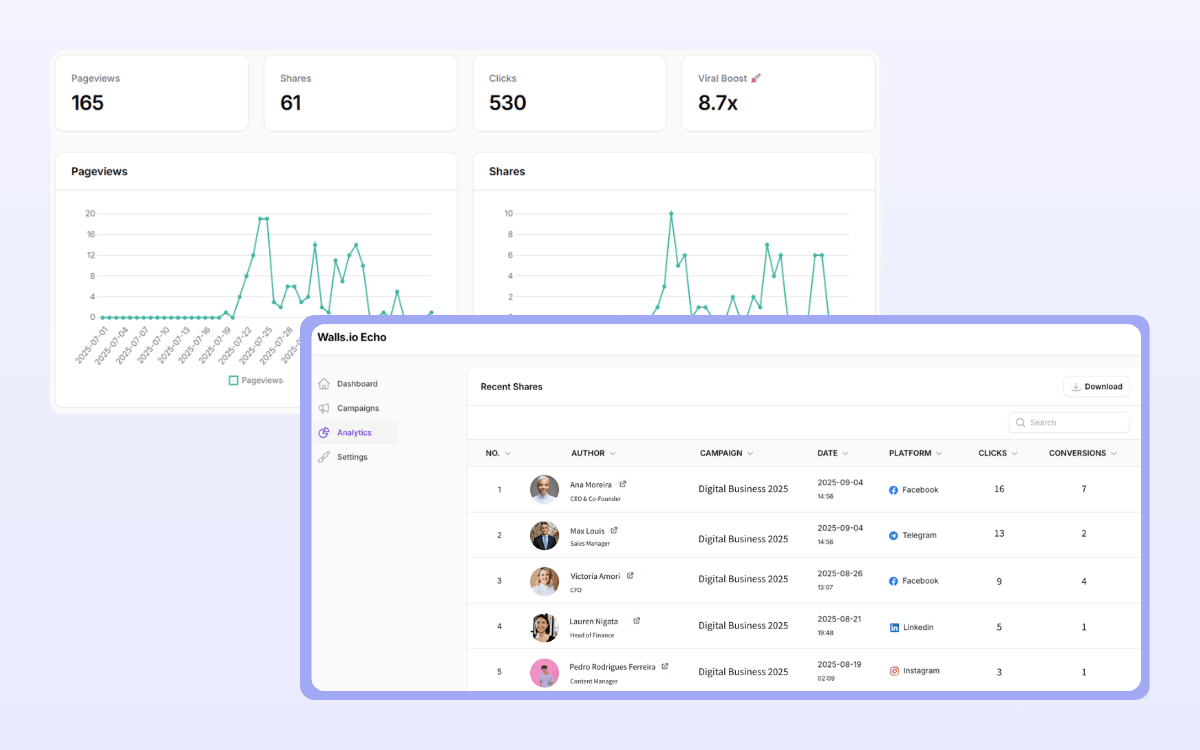Open Lauren Nigata's external link icon
1200x750 pixels.
click(x=637, y=621)
